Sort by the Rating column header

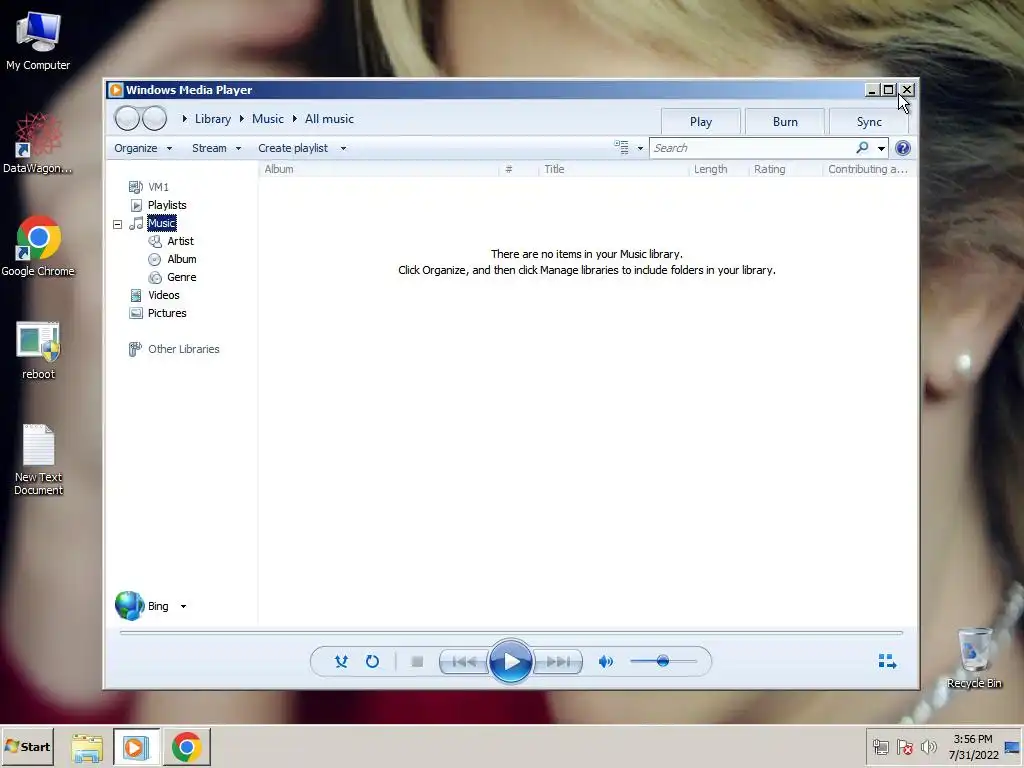(786, 169)
